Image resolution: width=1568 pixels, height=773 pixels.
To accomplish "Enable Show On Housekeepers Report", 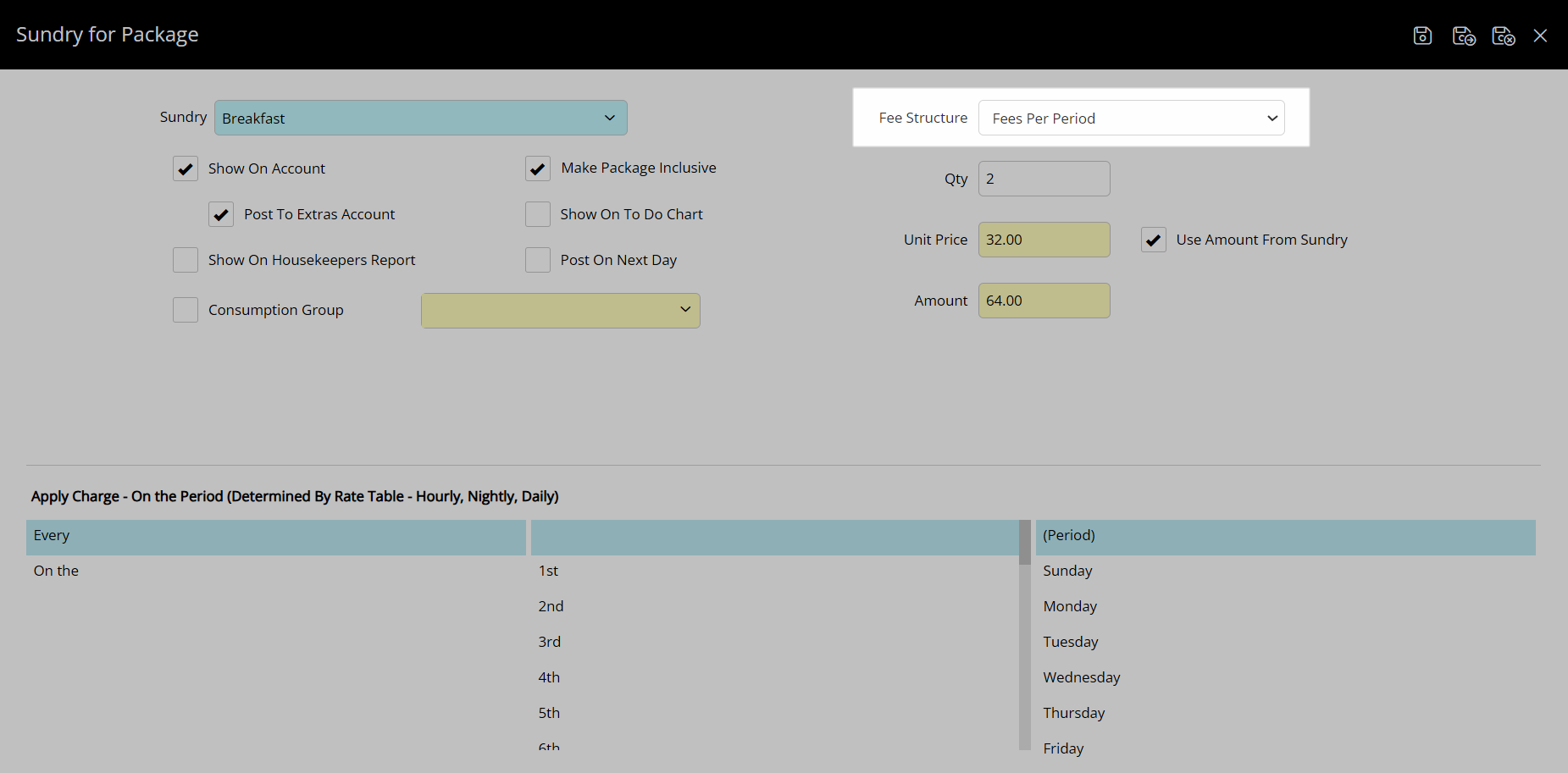I will point(186,260).
